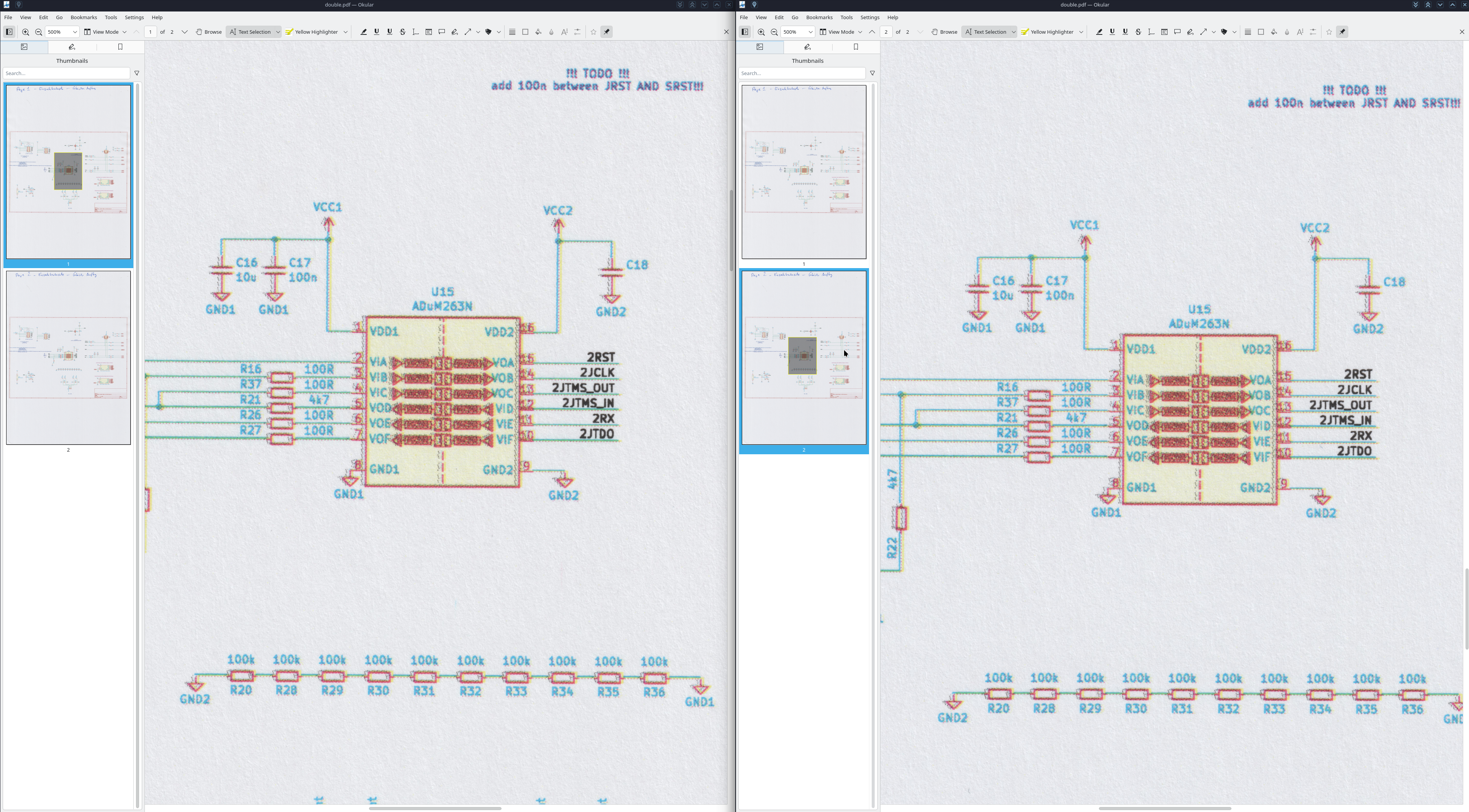Open the Tools menu in right window
Screen dimensions: 1469x812
(846, 18)
